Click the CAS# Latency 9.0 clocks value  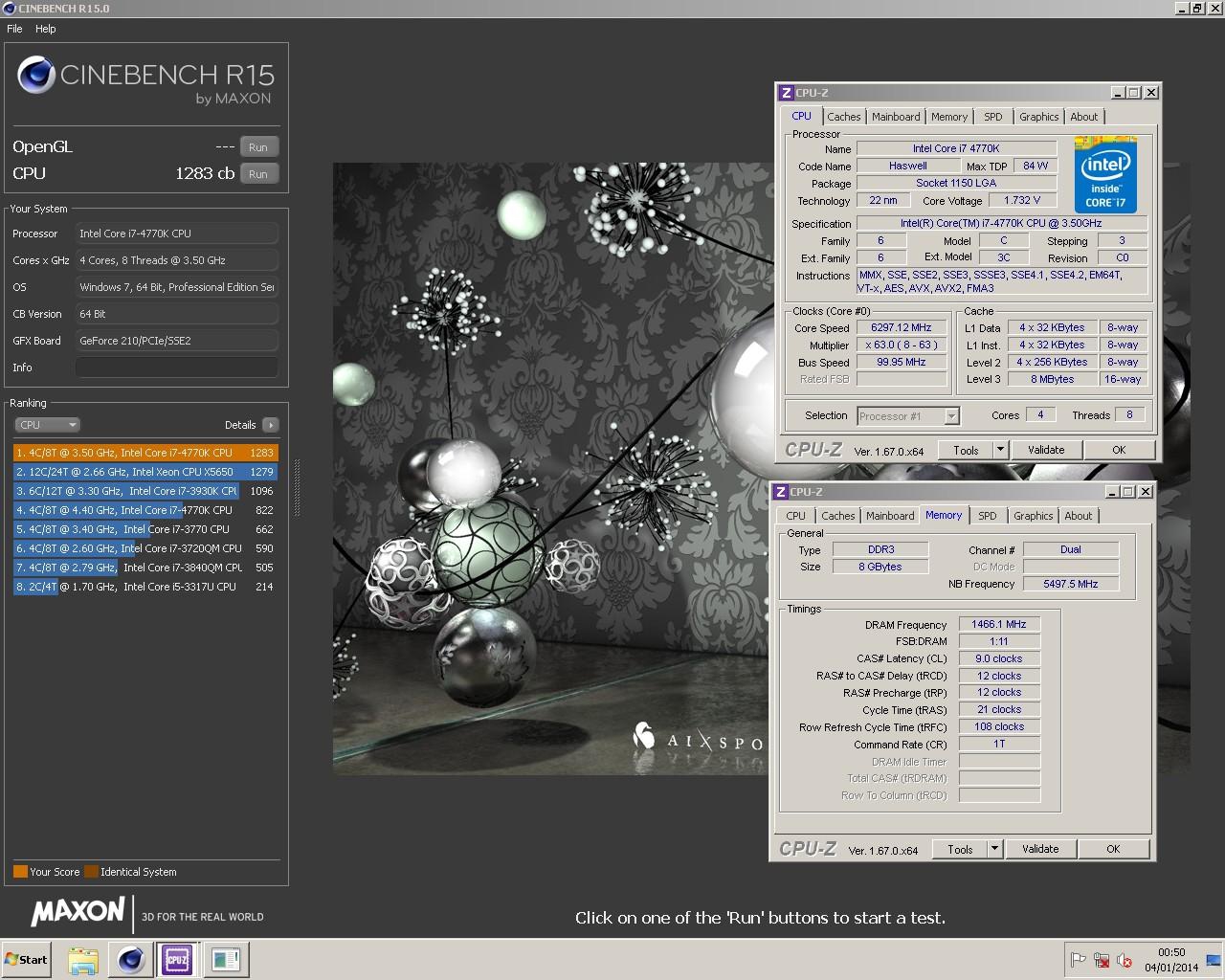[x=999, y=658]
